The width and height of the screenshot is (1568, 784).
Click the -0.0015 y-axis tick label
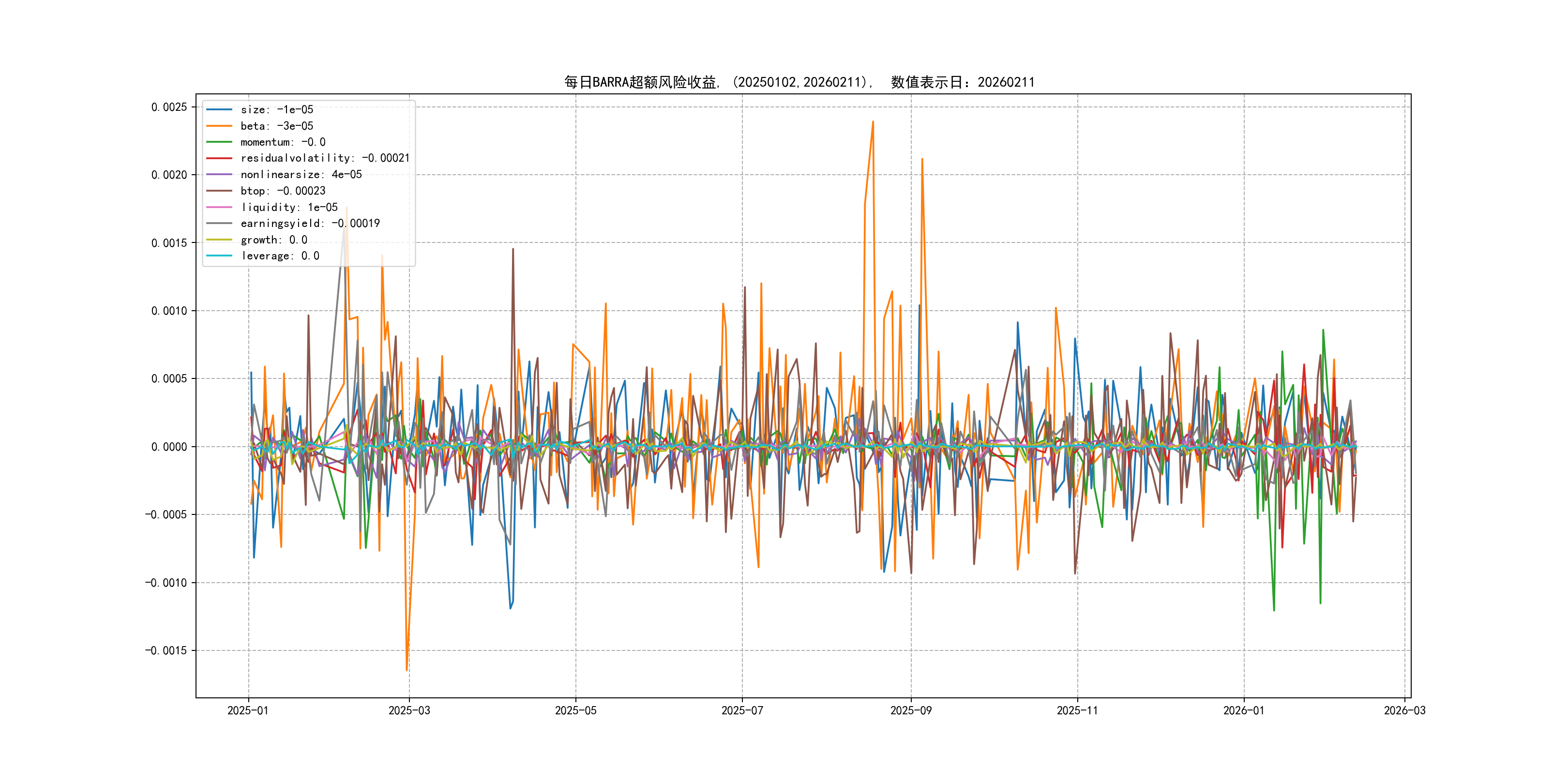[x=166, y=651]
